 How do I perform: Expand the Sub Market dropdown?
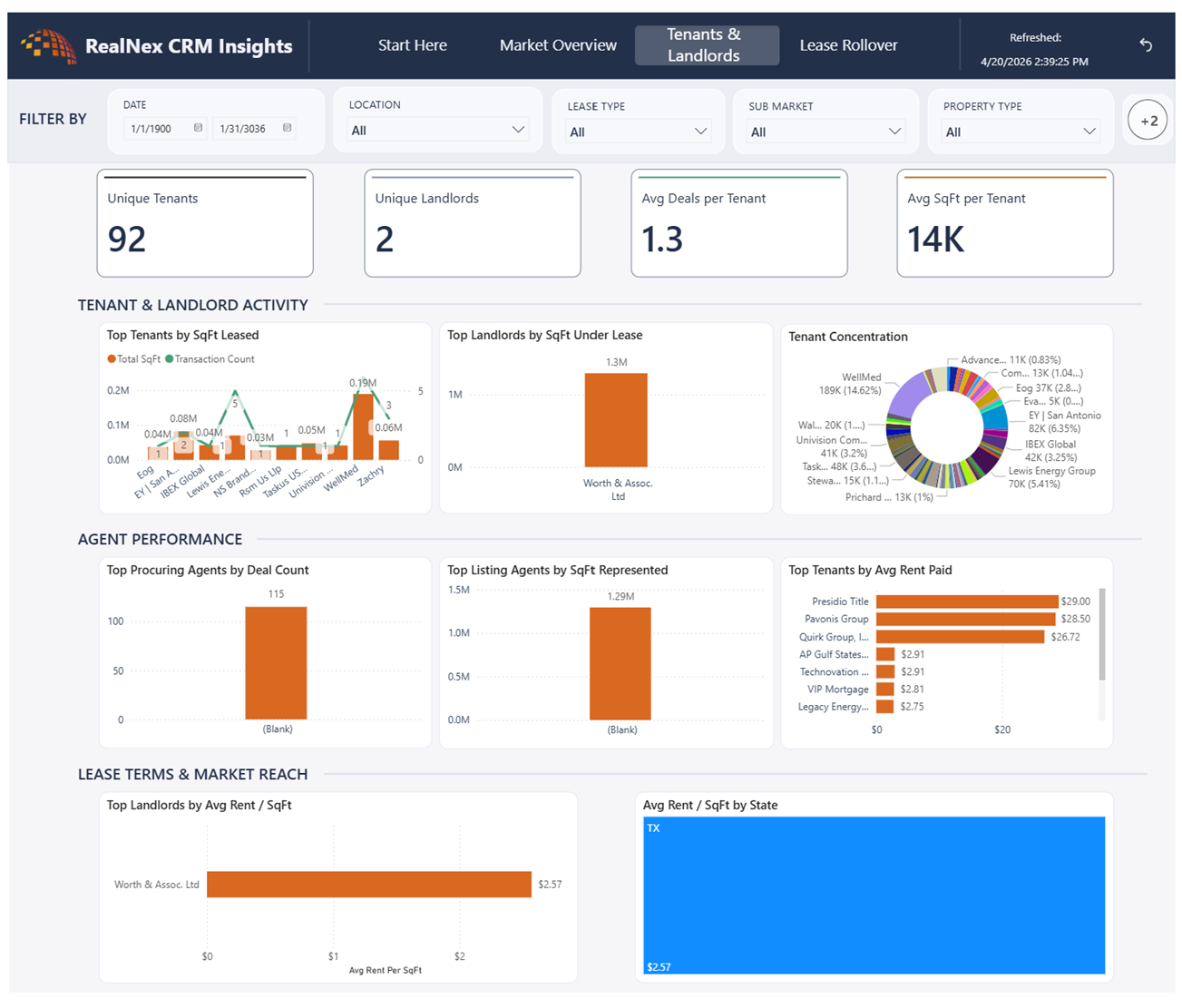coord(826,132)
